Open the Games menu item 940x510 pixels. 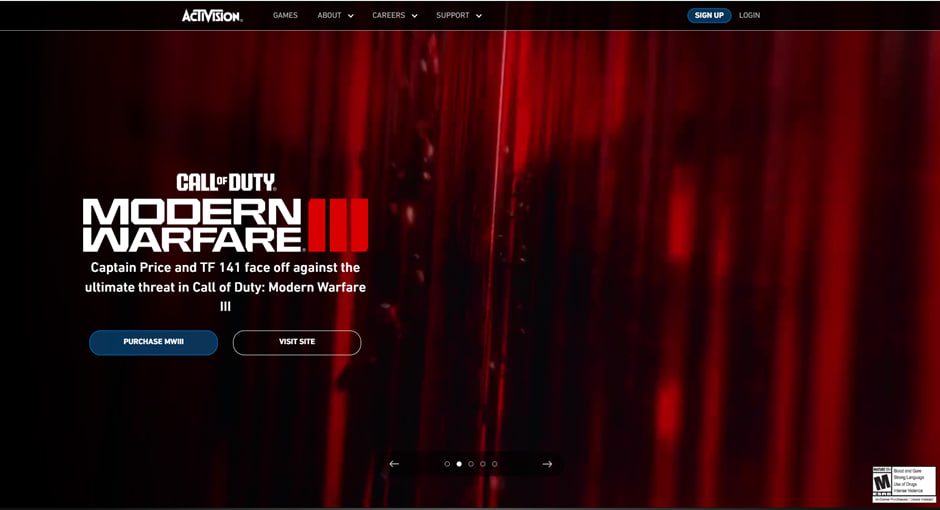285,16
